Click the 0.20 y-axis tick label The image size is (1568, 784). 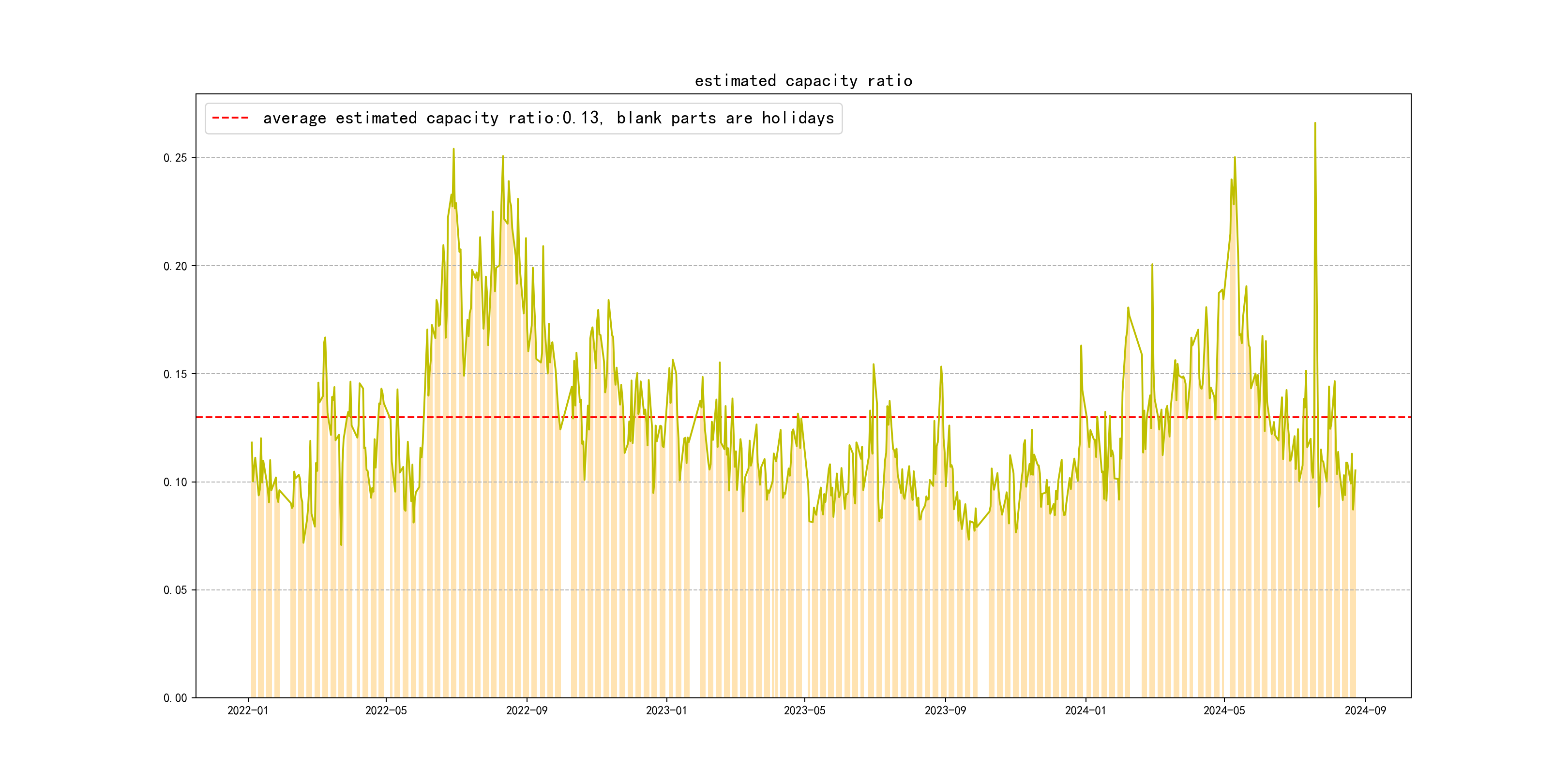click(175, 266)
